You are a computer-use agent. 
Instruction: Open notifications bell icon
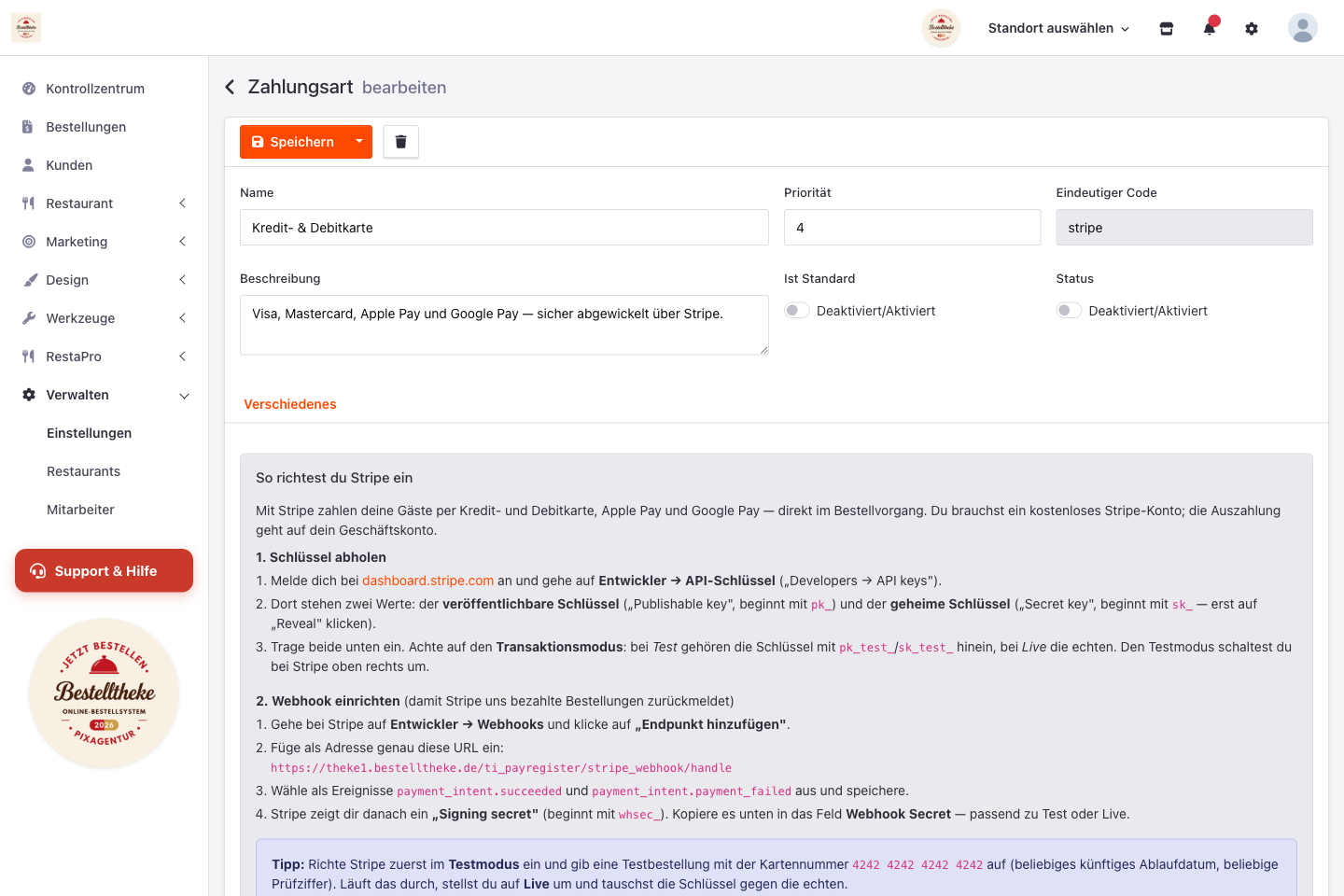pyautogui.click(x=1210, y=28)
